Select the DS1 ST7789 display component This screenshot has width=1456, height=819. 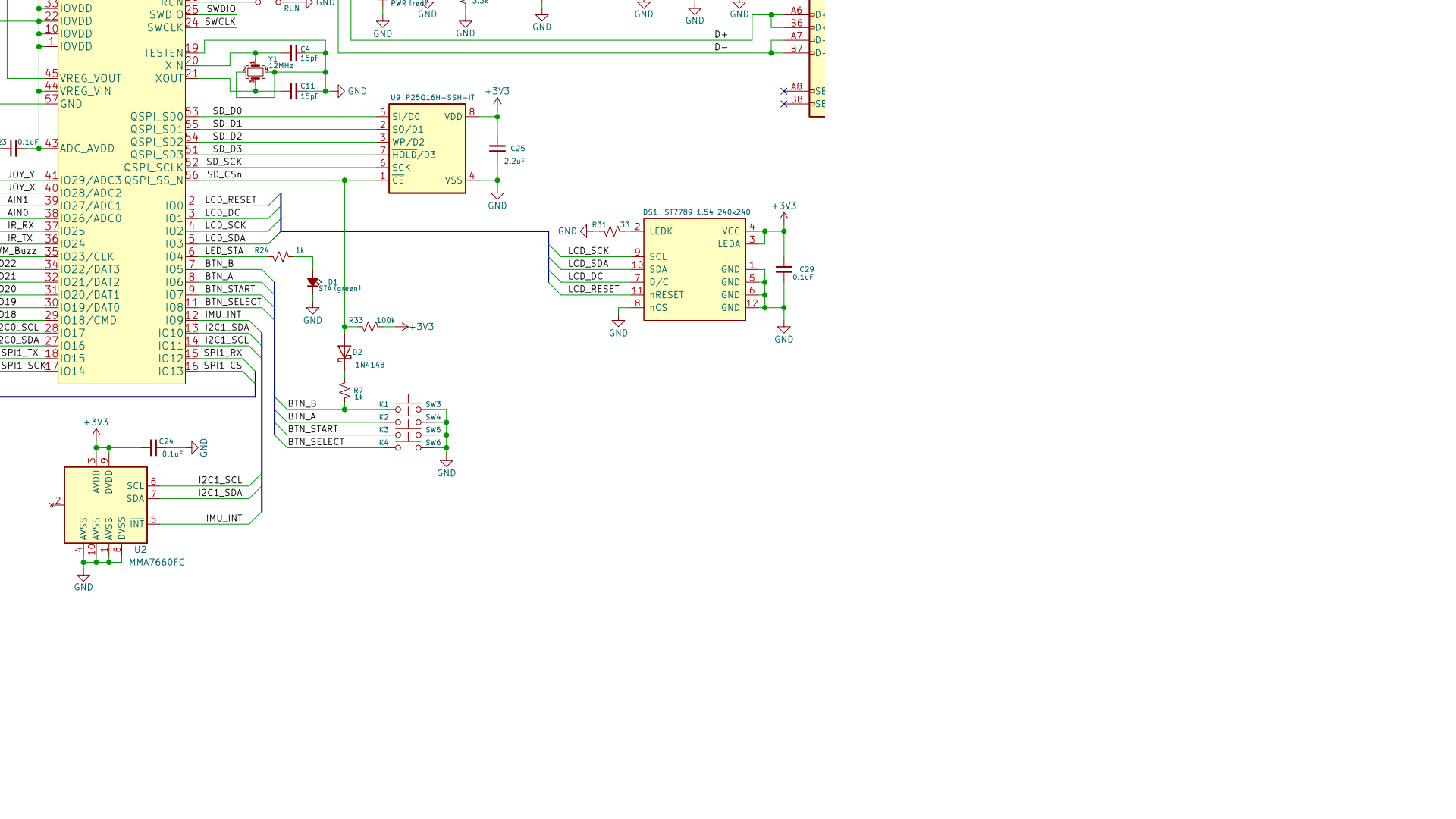click(695, 269)
